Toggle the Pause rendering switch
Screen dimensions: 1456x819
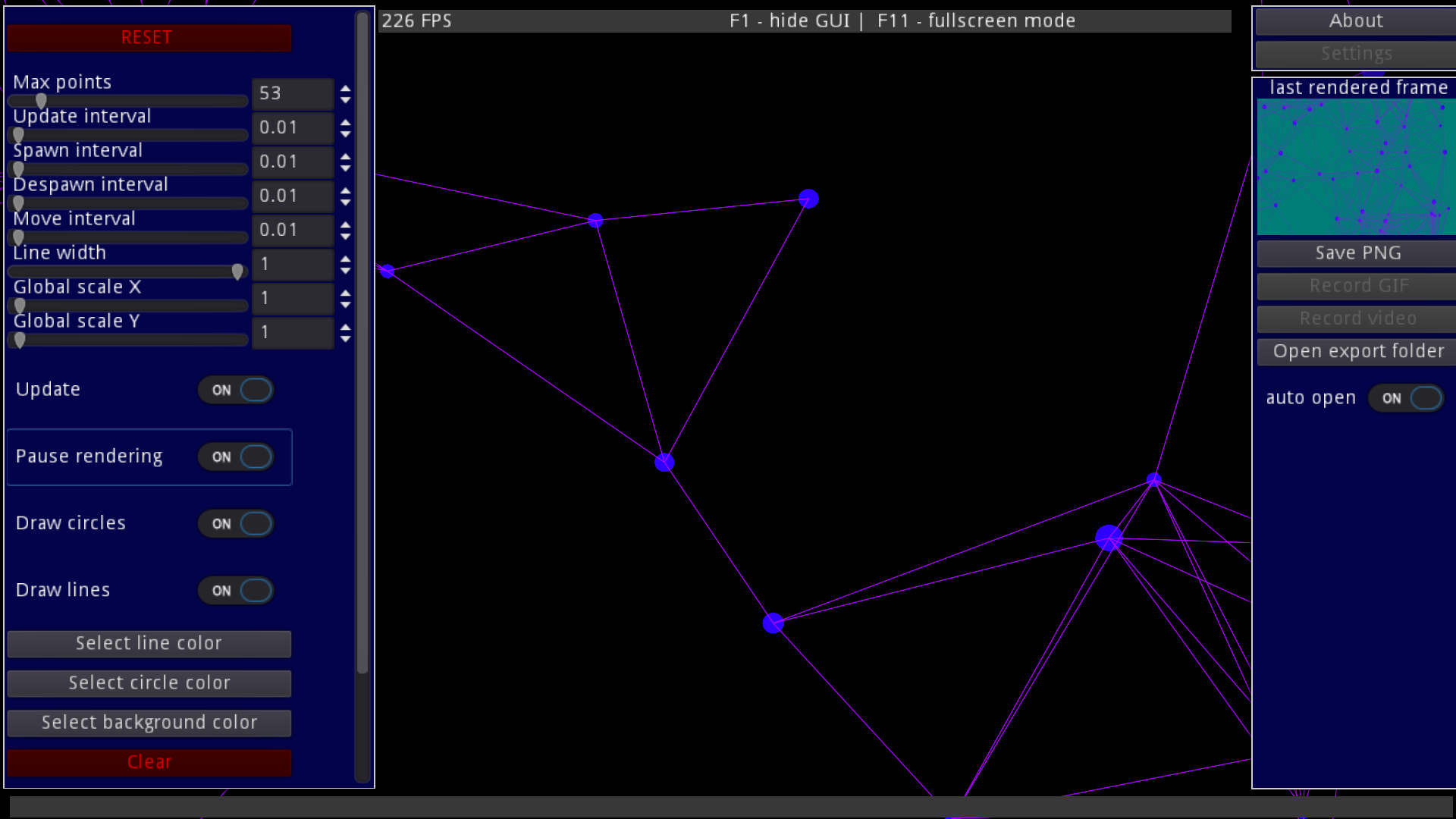click(x=236, y=457)
